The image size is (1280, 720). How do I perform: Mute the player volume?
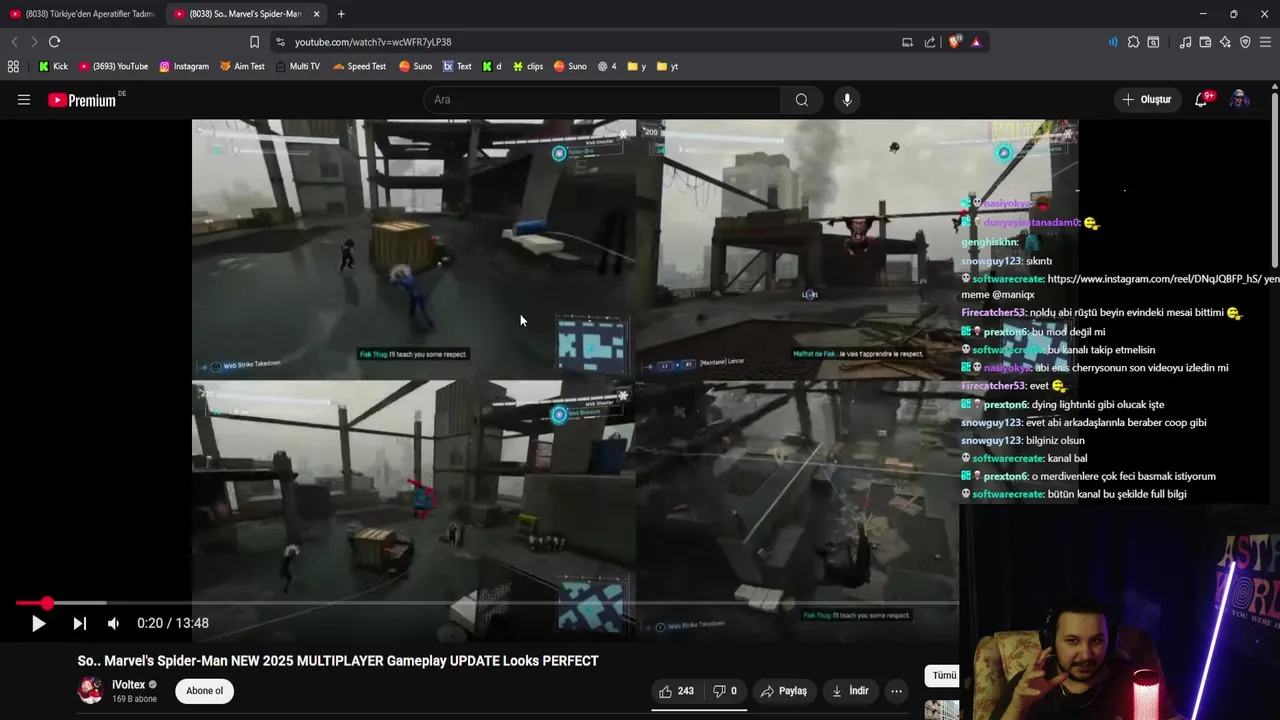(113, 623)
